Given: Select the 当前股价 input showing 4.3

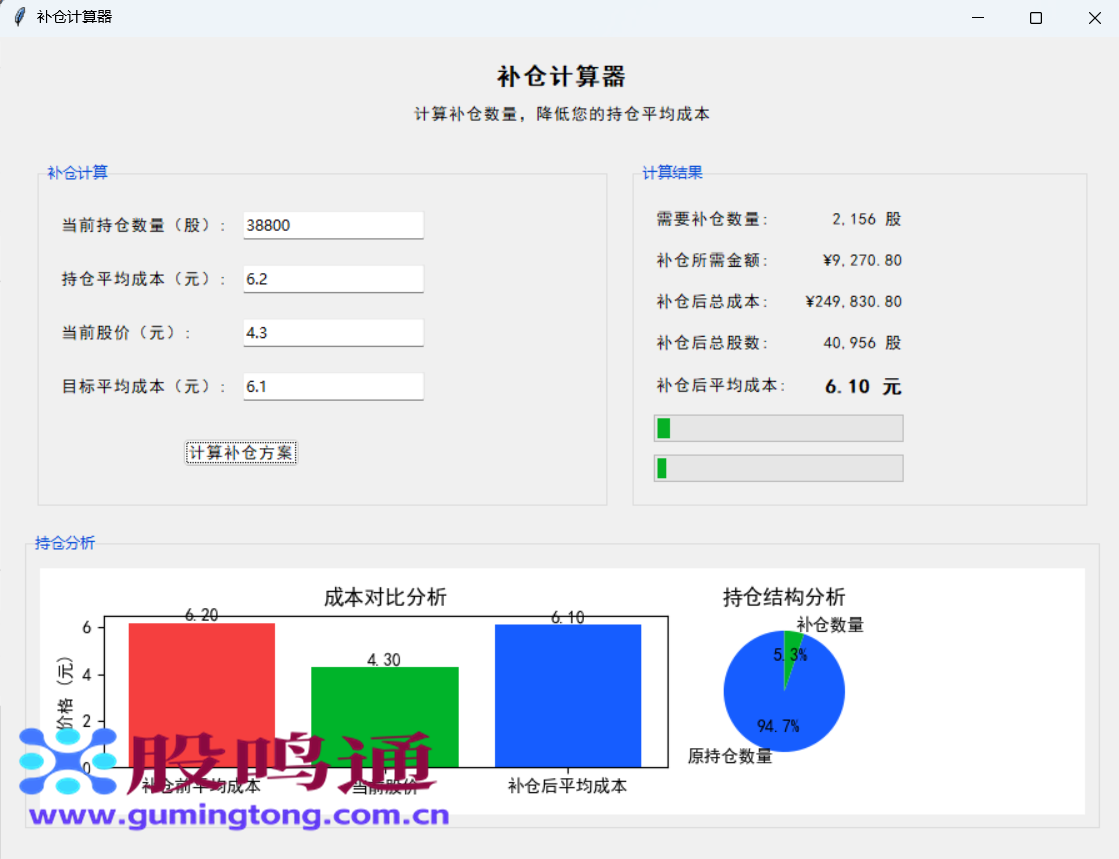Looking at the screenshot, I should tap(332, 332).
